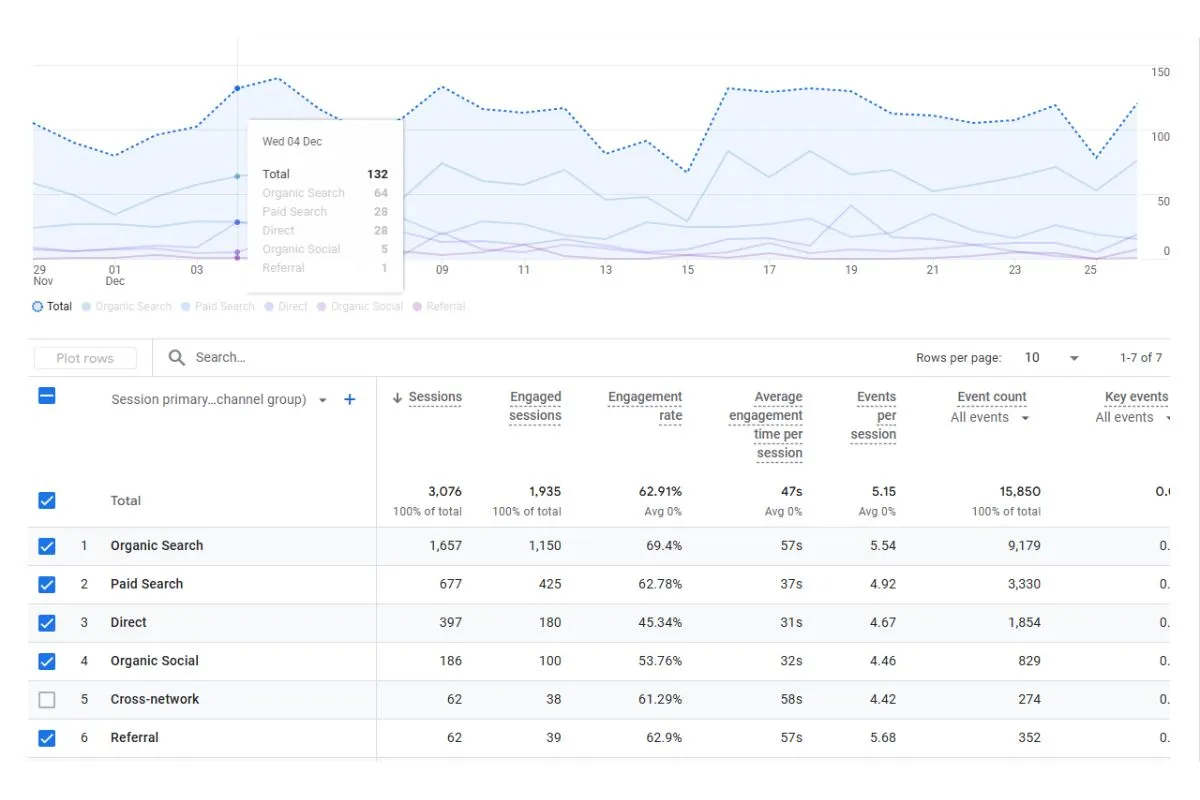Click the Referral row label
Image resolution: width=1200 pixels, height=800 pixels.
click(135, 738)
